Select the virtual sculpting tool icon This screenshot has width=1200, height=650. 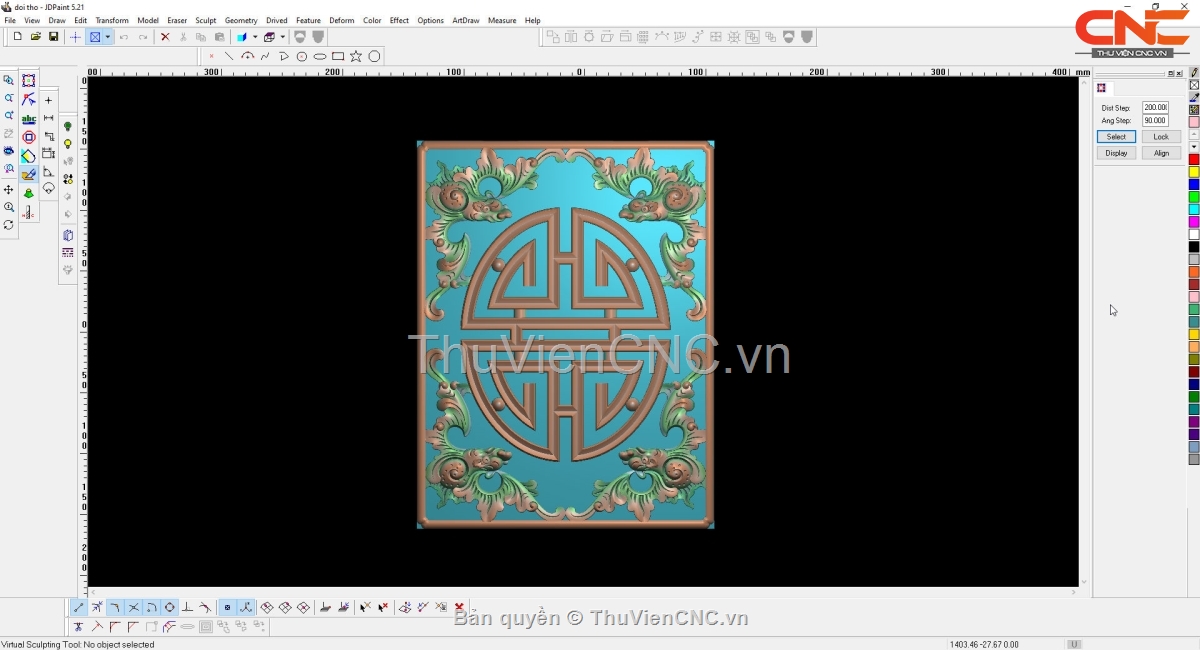[x=29, y=175]
